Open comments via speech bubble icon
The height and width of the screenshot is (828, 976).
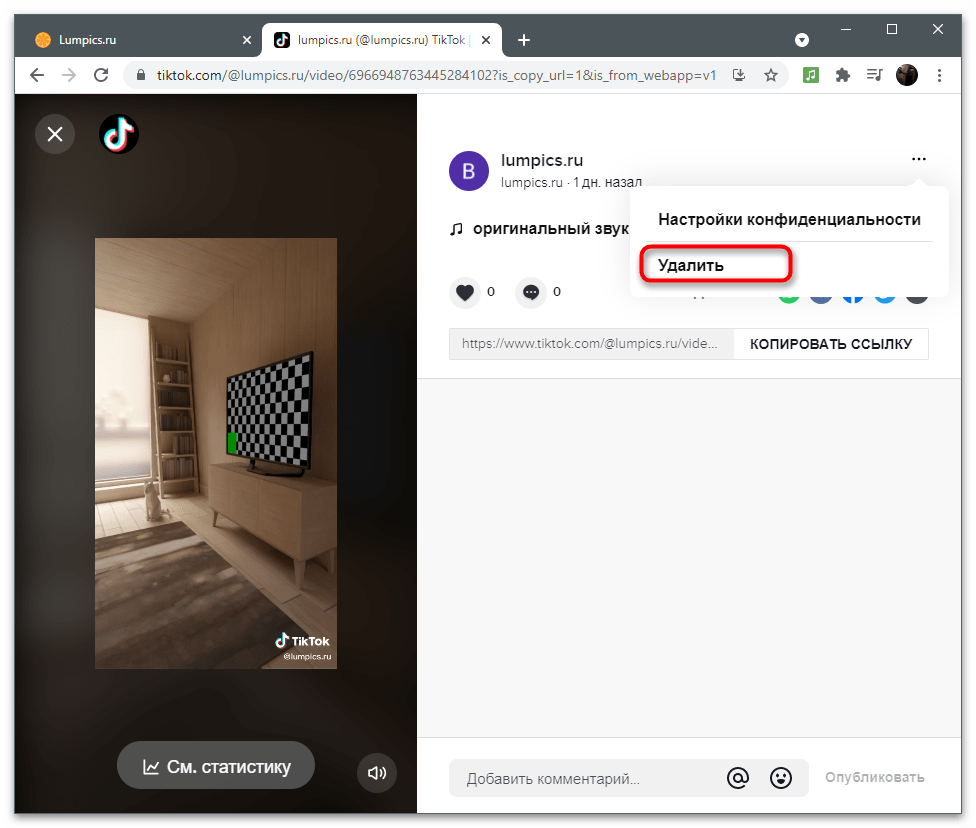tap(531, 292)
